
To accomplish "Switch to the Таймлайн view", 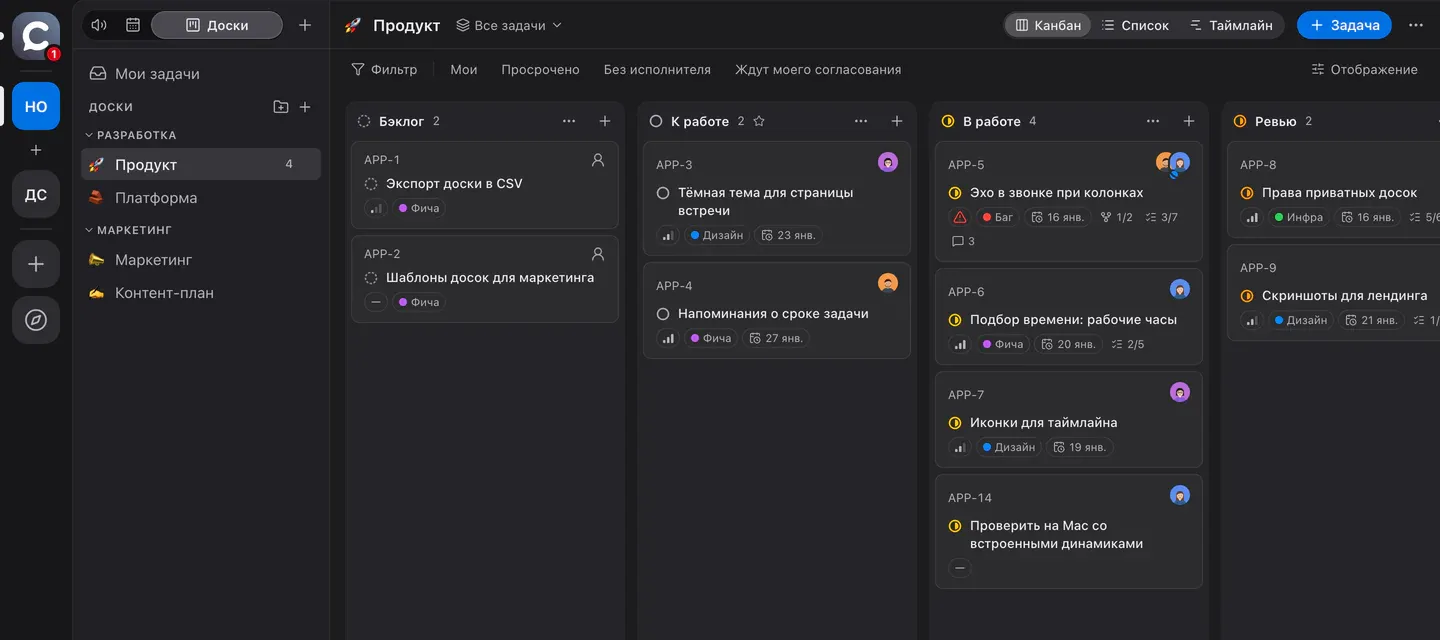I will [1231, 25].
